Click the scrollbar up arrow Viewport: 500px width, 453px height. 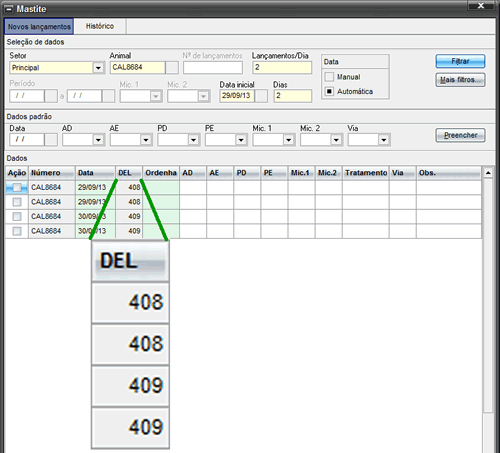tap(488, 173)
